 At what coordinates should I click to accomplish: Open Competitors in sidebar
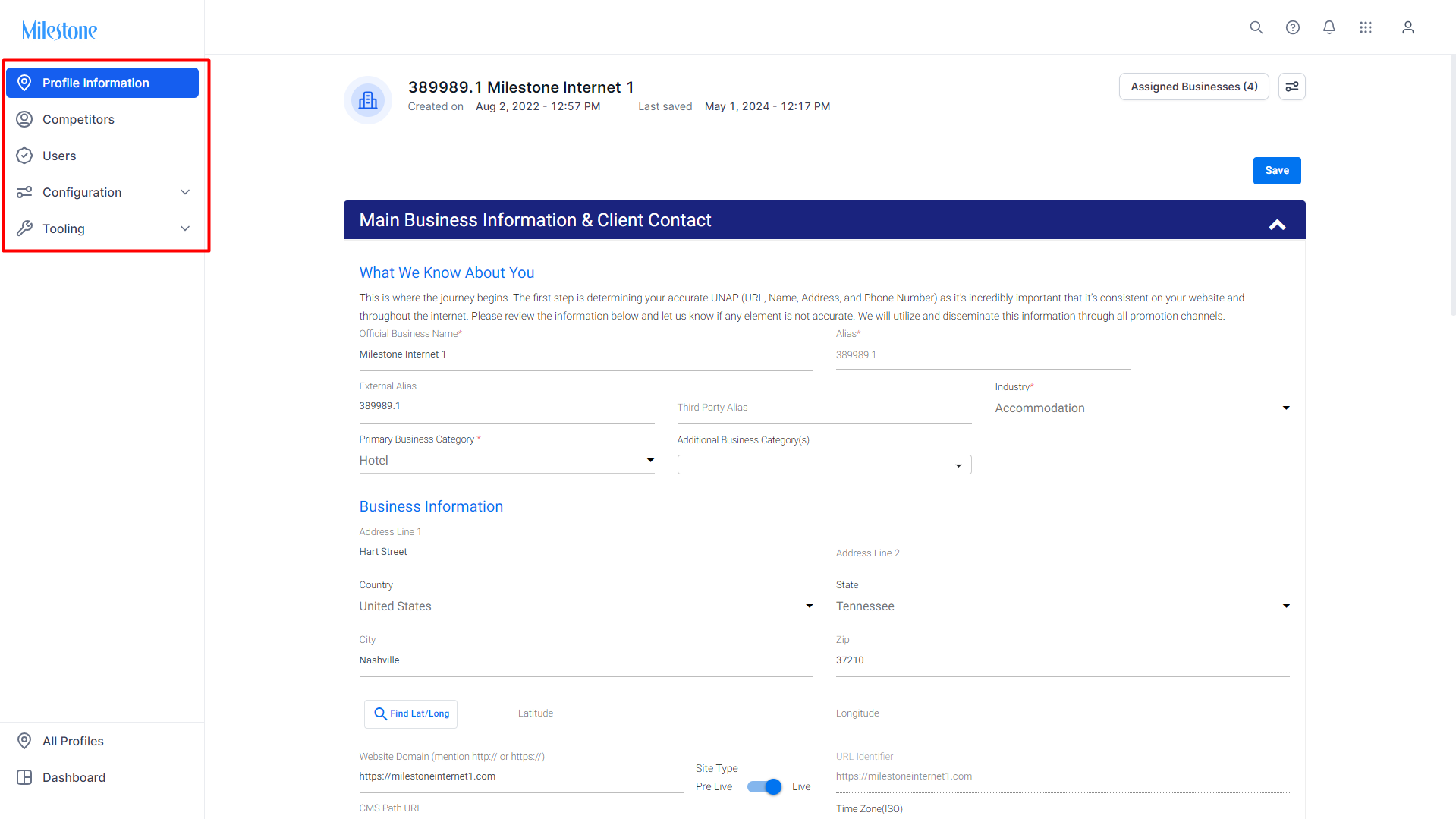102,119
